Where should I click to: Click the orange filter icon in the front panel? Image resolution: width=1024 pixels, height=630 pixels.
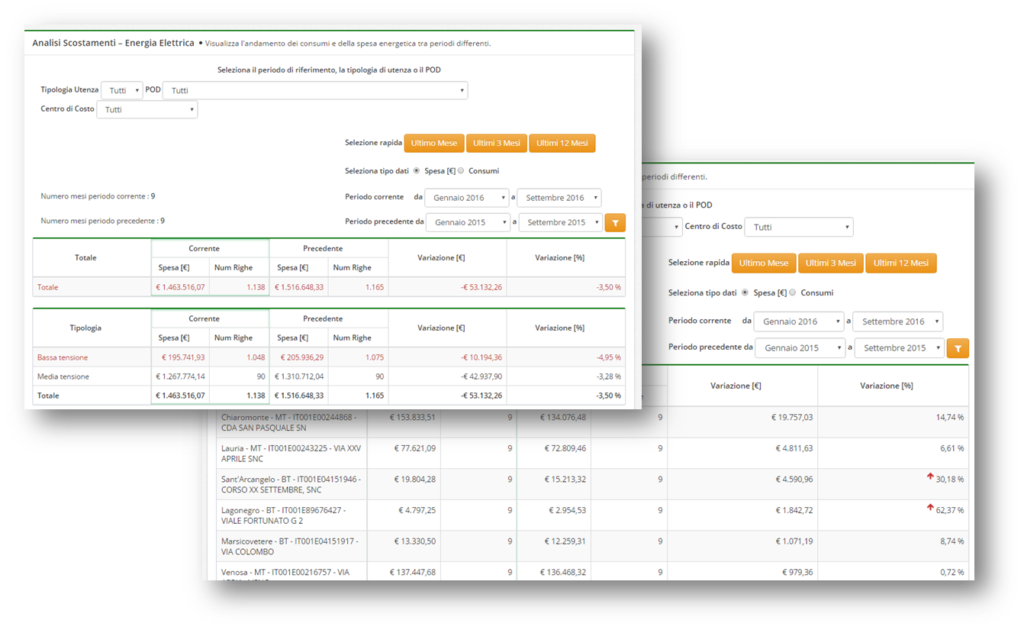[616, 223]
